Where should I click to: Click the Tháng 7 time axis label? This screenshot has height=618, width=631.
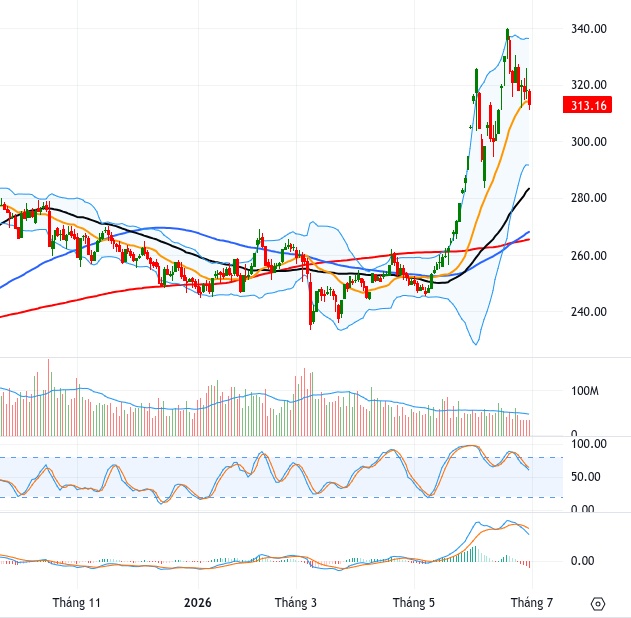pyautogui.click(x=532, y=603)
